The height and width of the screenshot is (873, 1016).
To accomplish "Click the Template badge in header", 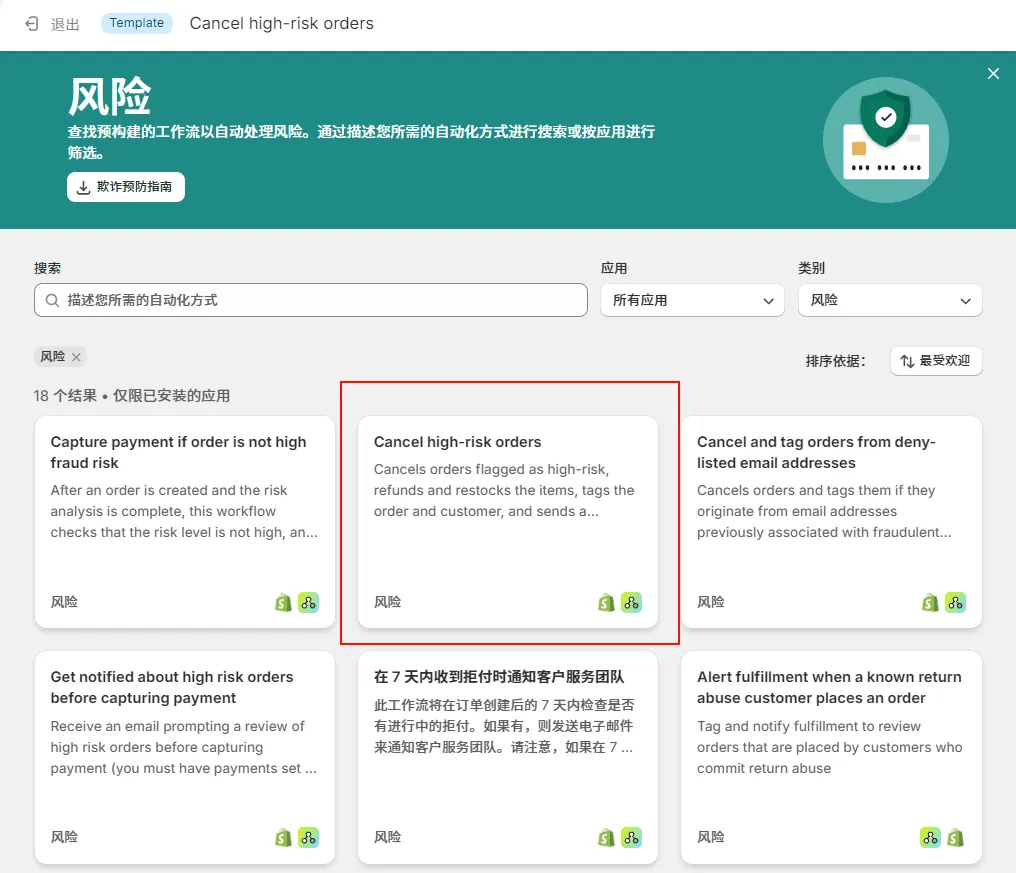I will click(137, 23).
